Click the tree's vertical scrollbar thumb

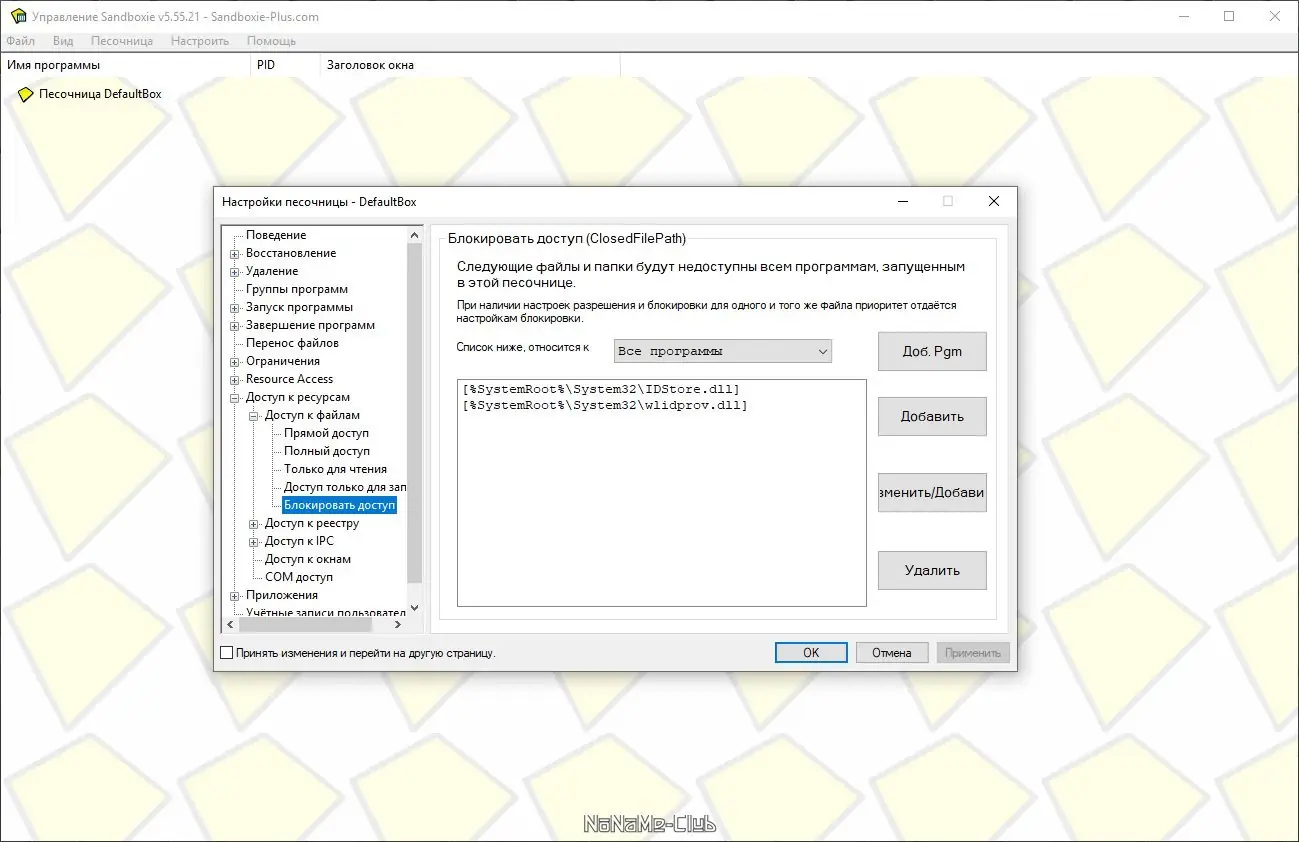(415, 413)
